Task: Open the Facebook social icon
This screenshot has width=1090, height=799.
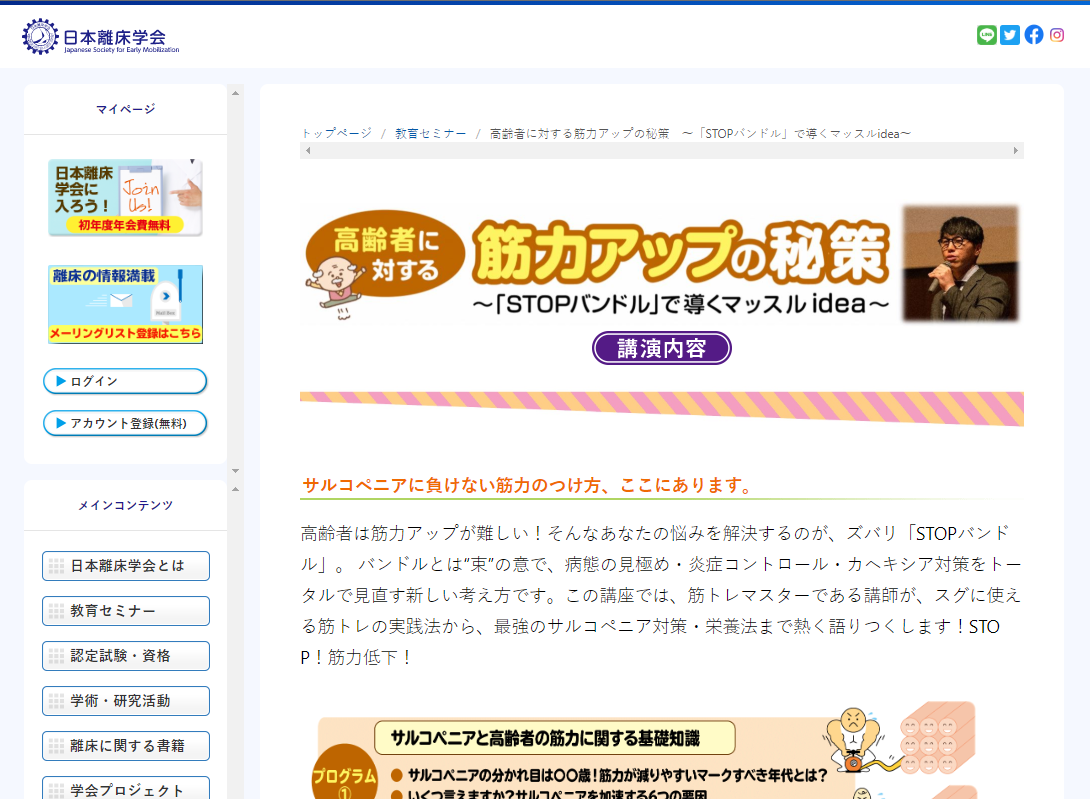Action: click(1034, 35)
